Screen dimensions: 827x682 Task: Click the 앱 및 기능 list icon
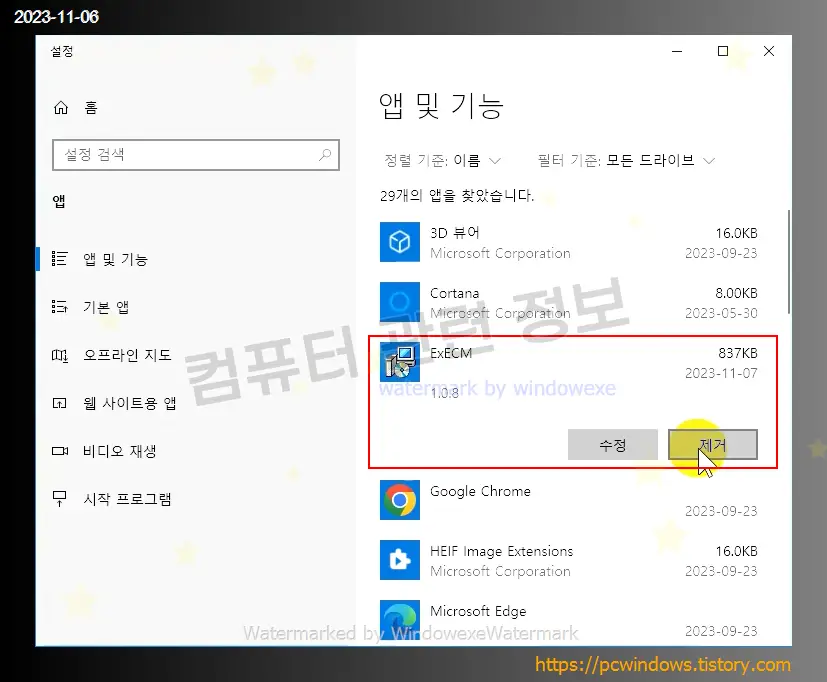click(x=60, y=258)
